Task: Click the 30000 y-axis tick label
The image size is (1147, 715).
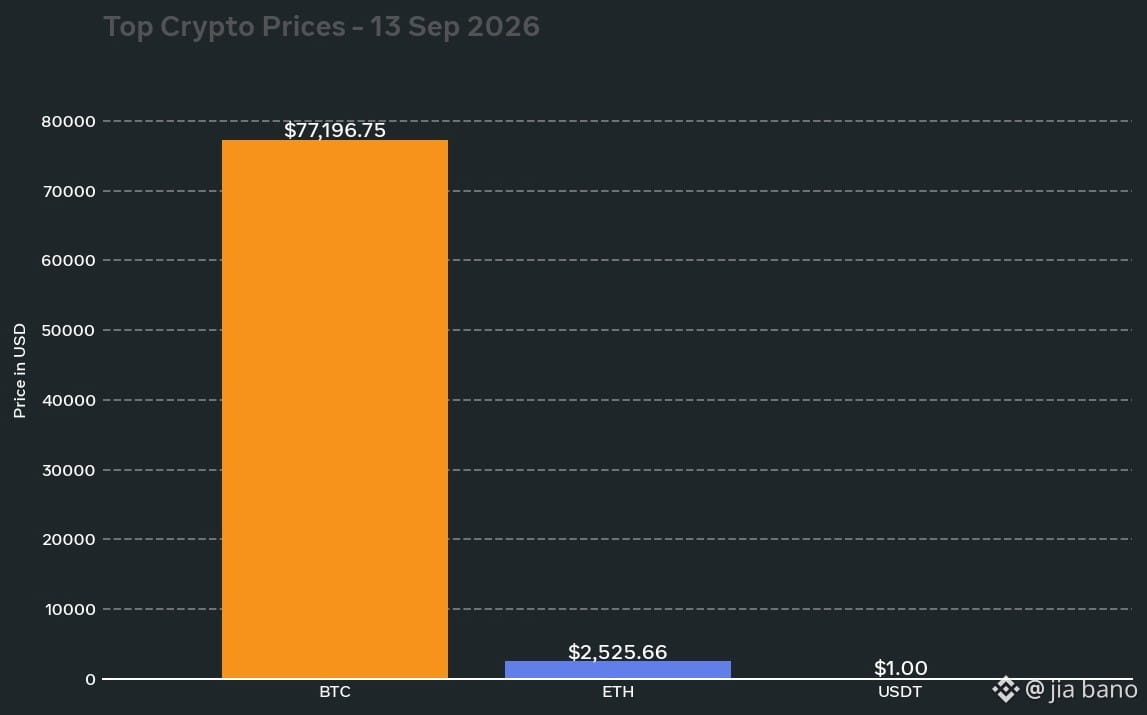Action: [68, 471]
